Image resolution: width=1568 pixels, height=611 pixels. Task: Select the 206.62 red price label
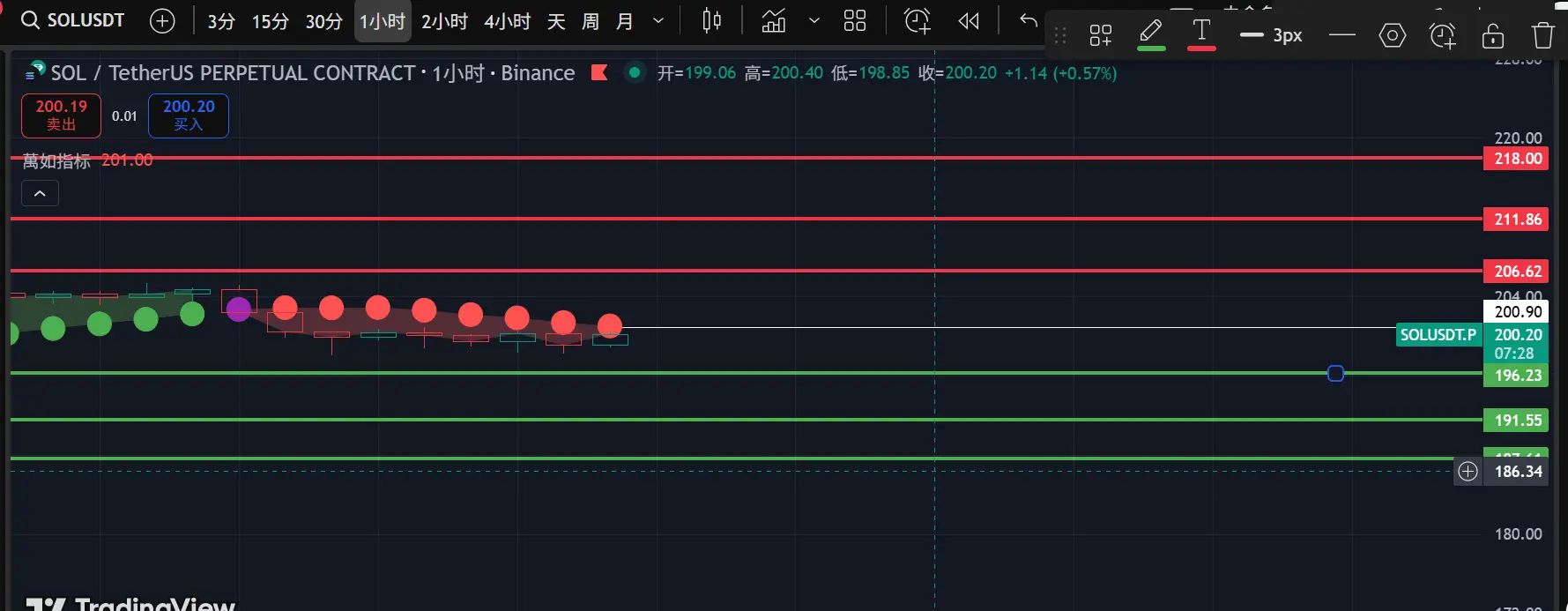tap(1516, 271)
